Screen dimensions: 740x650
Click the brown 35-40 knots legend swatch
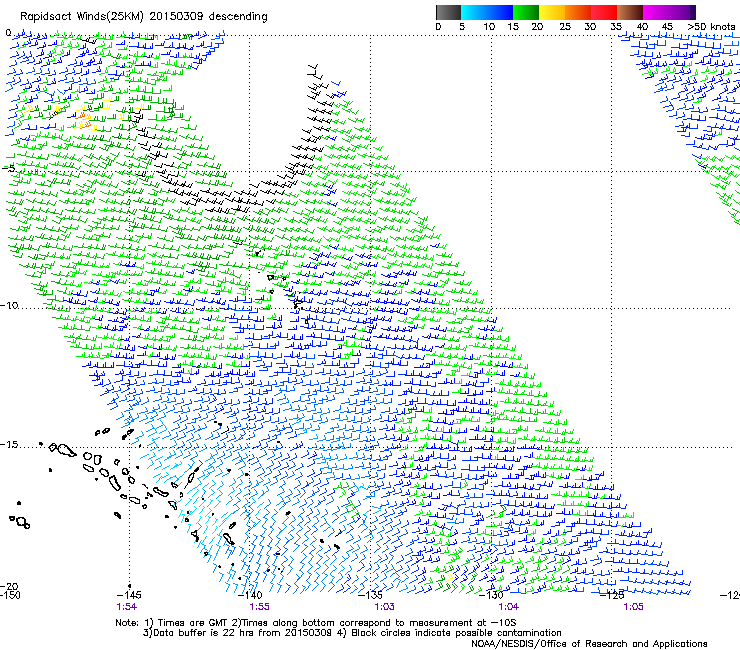[630, 12]
